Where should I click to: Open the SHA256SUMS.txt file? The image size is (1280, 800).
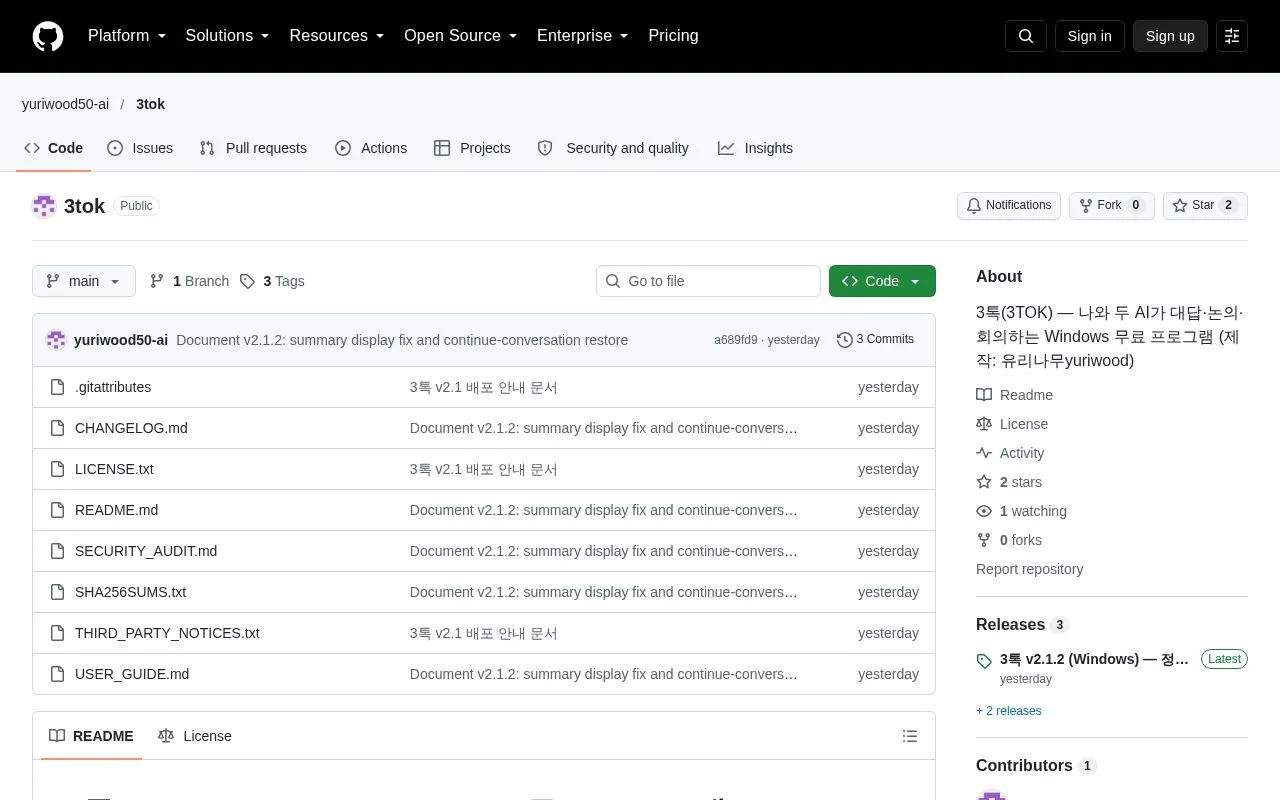[130, 592]
